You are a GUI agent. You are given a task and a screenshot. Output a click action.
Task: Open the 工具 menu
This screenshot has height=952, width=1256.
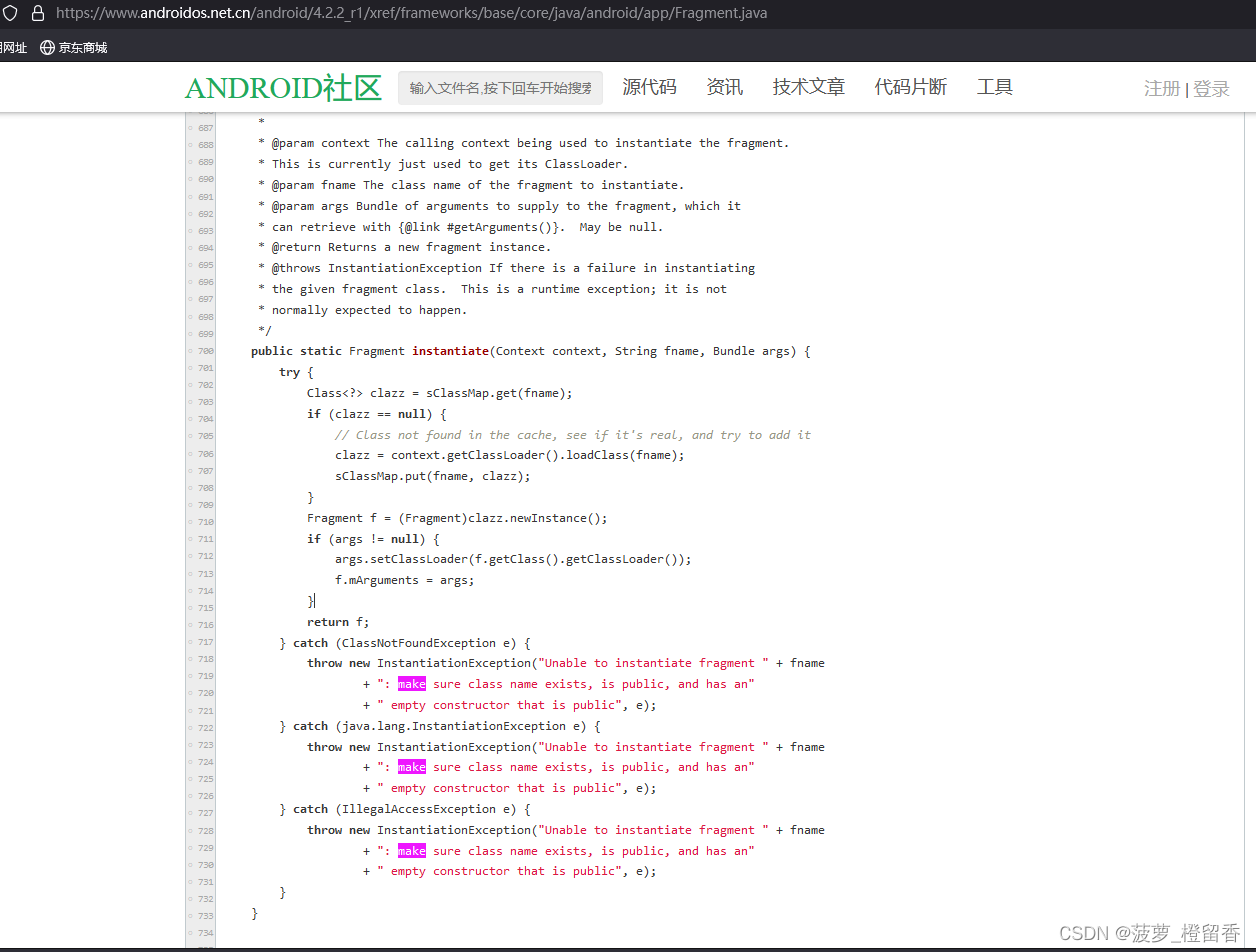pyautogui.click(x=995, y=87)
